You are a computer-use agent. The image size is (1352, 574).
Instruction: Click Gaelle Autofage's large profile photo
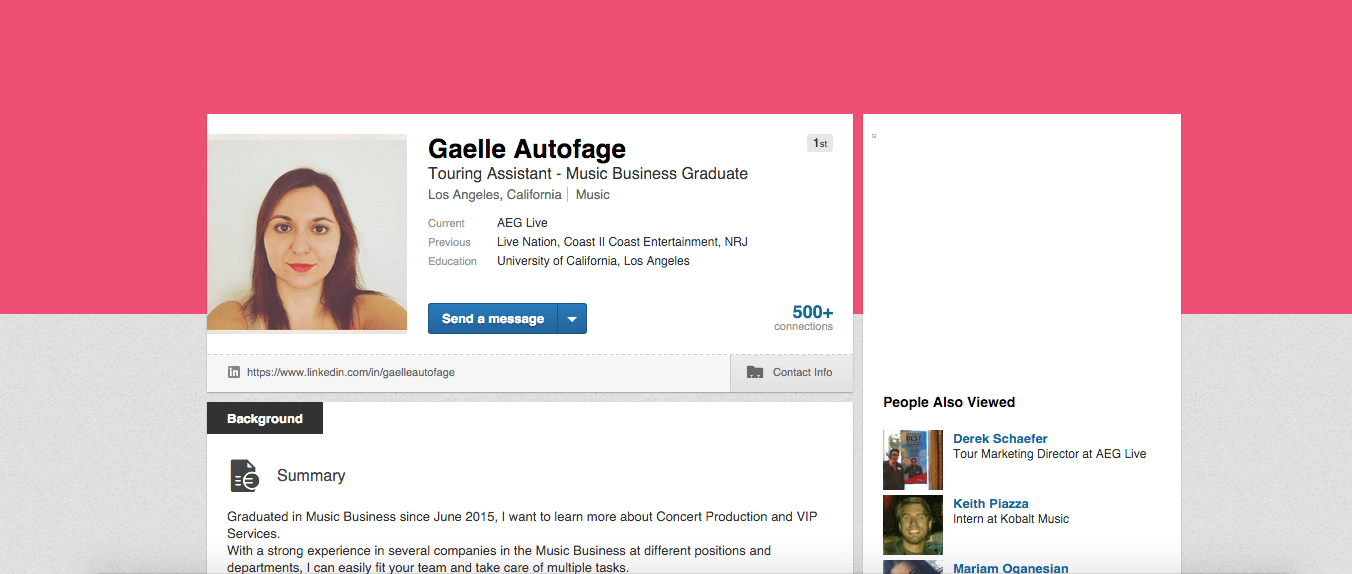coord(307,232)
